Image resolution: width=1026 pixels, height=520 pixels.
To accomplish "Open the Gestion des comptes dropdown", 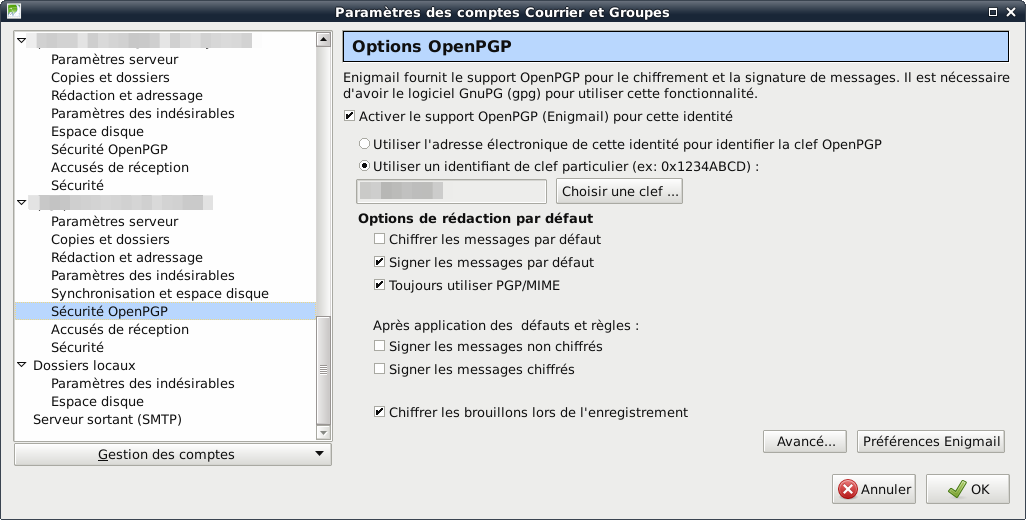I will coord(173,455).
